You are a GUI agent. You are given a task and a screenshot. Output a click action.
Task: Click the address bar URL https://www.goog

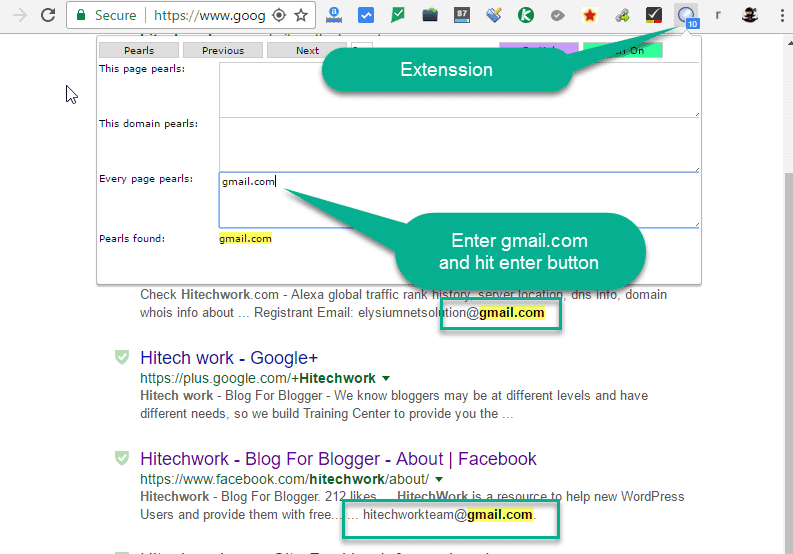209,15
